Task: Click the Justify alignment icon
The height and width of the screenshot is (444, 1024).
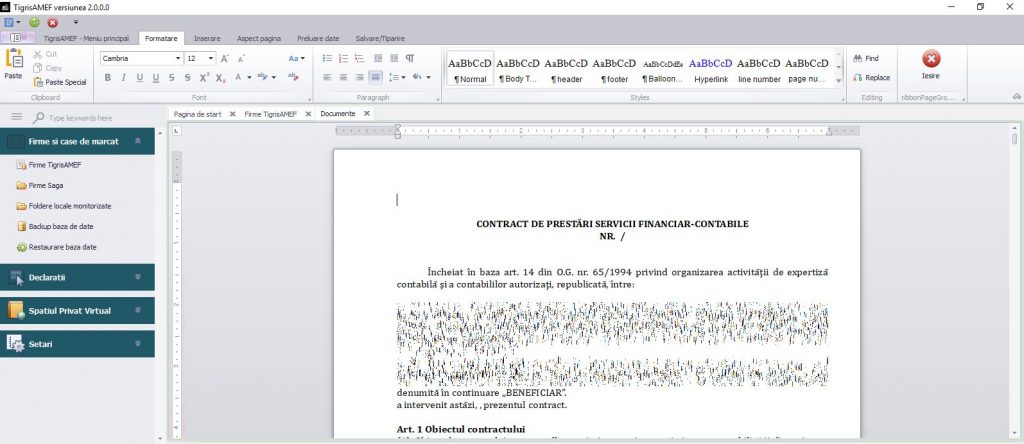Action: (x=376, y=77)
